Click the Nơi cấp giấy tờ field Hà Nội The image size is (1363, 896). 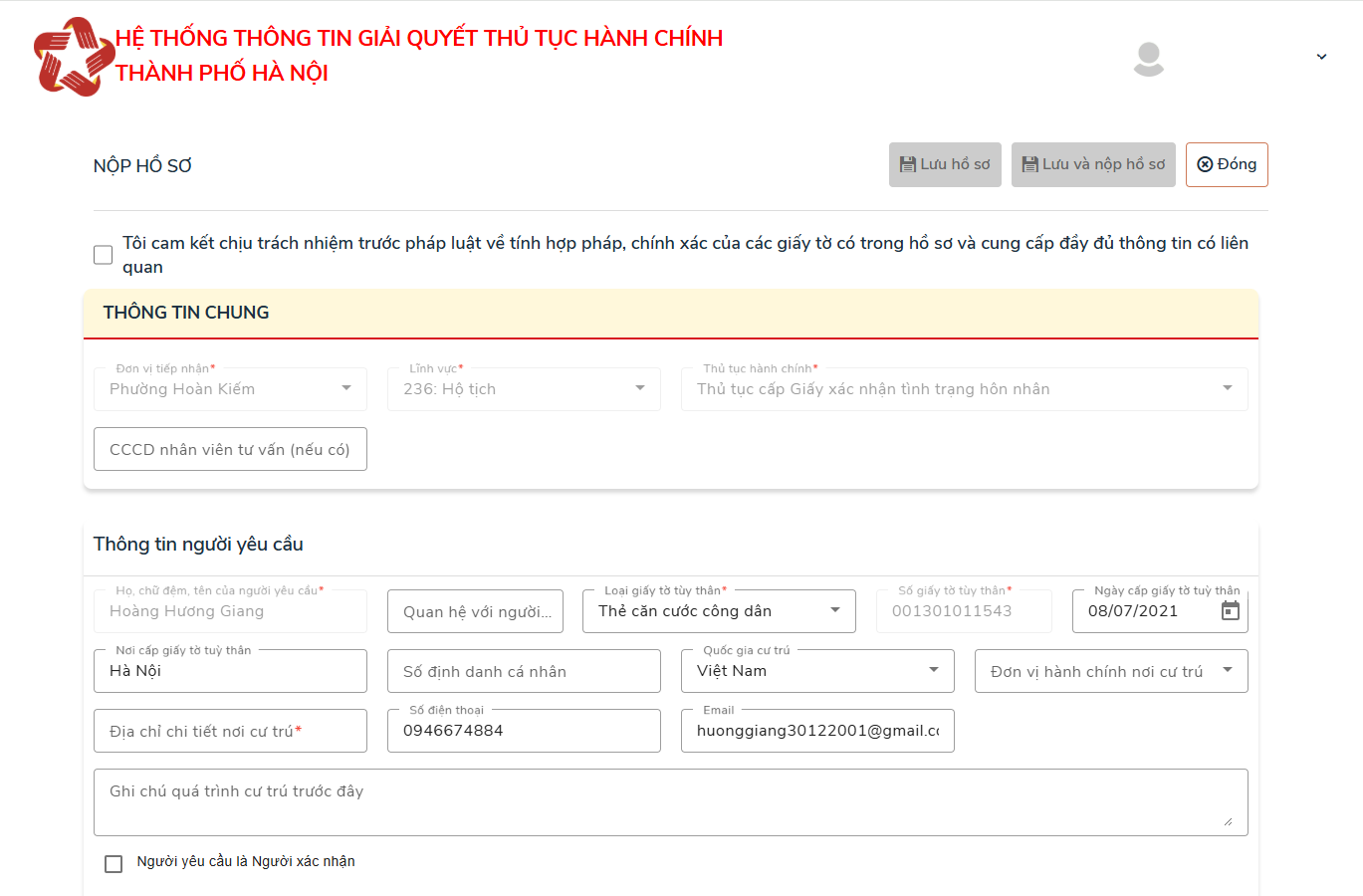[230, 671]
